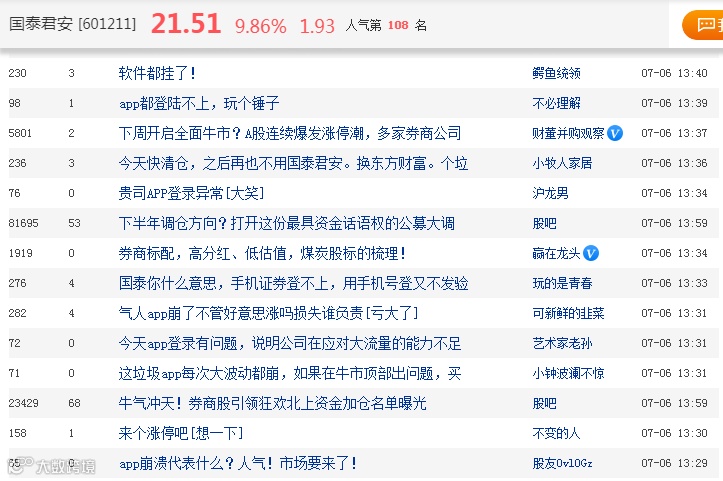The height and width of the screenshot is (481, 723).
Task: Open post 下周开启全面牛市？A股连续爆发涨停潮
Action: (x=290, y=133)
